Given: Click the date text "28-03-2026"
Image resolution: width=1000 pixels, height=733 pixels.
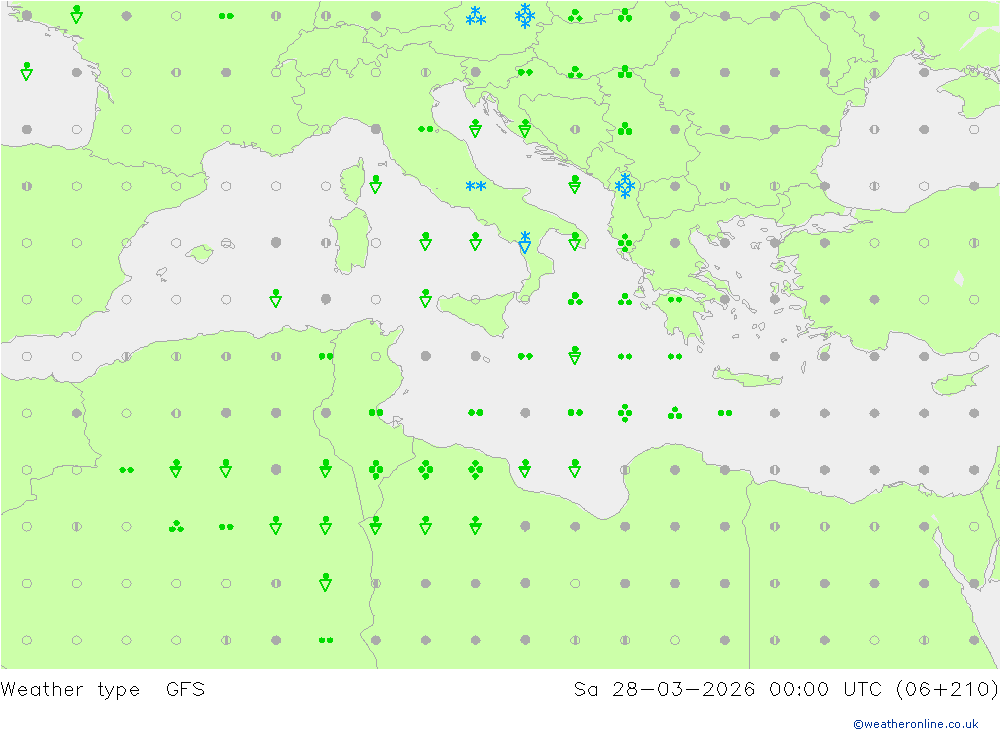Looking at the screenshot, I should [x=684, y=690].
